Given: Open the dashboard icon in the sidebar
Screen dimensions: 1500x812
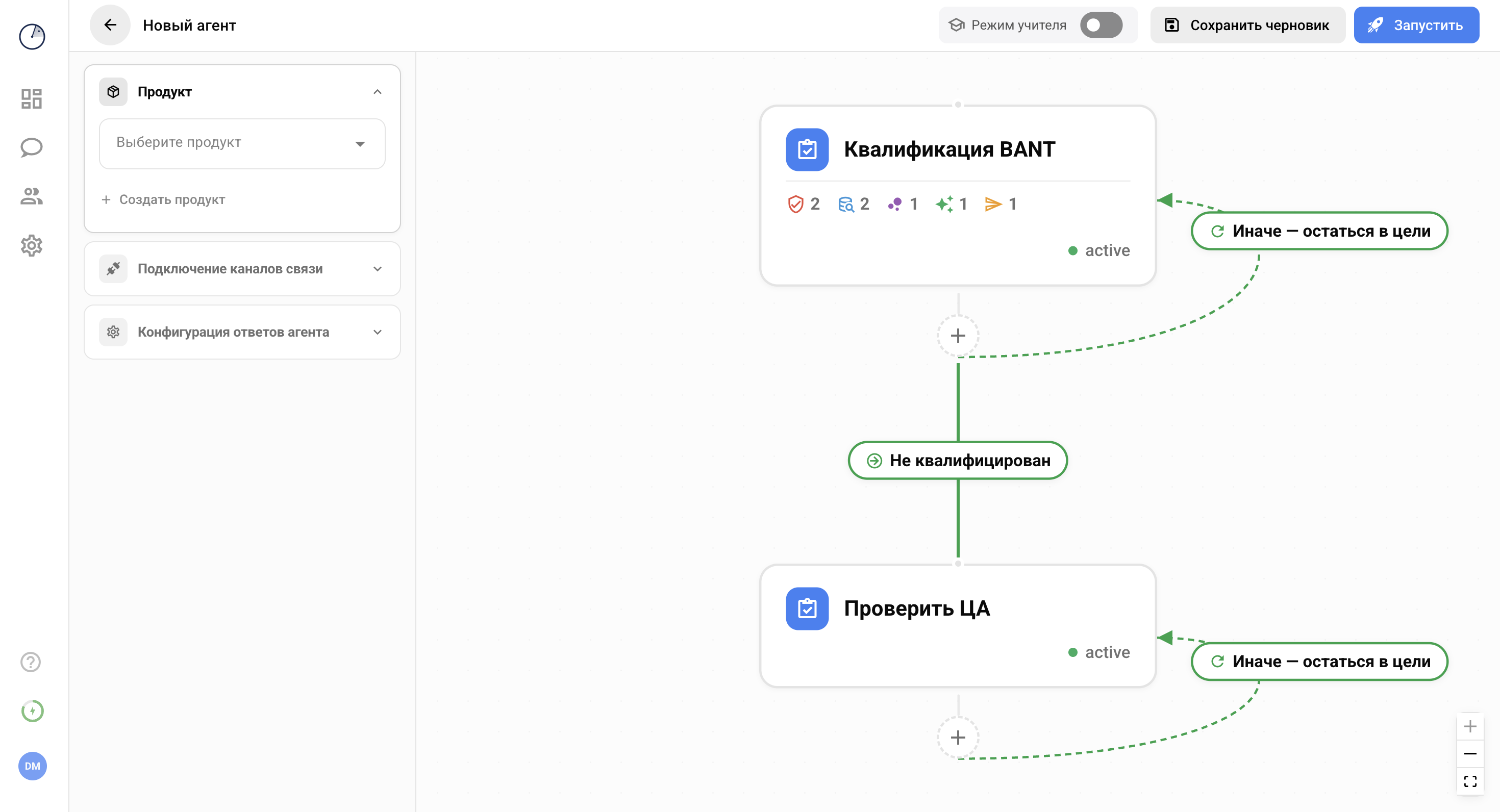Looking at the screenshot, I should click(32, 98).
